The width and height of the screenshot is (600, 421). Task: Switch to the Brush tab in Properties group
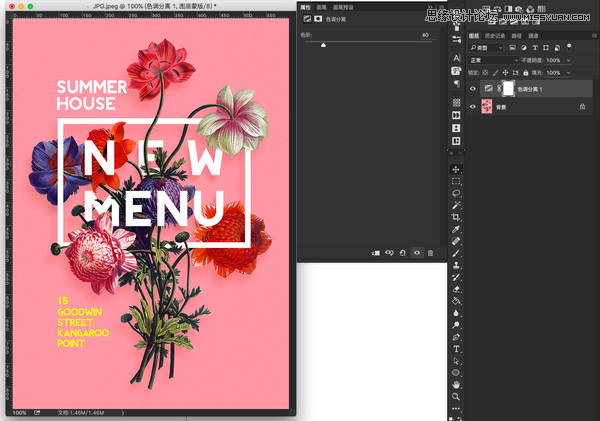[321, 7]
